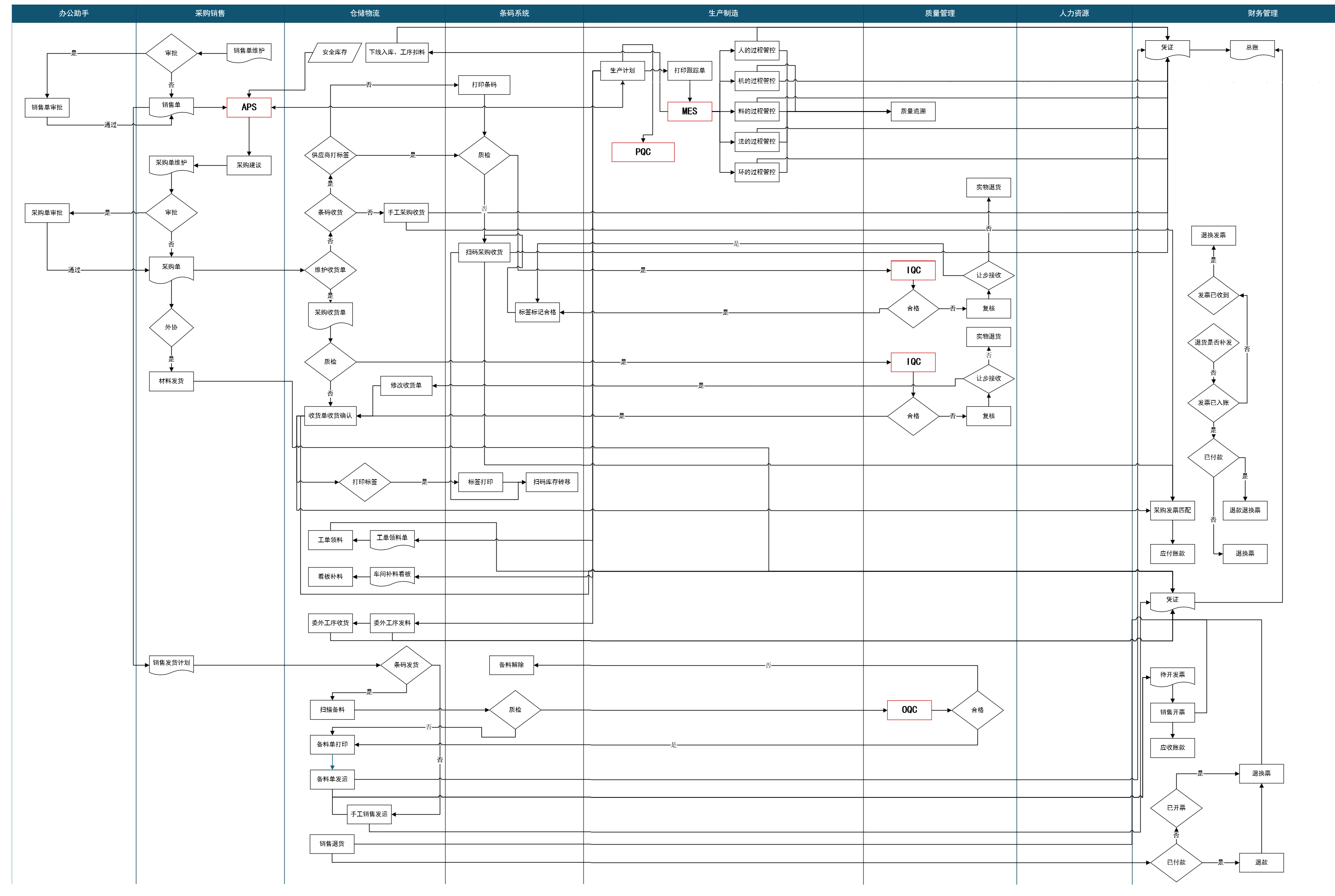1335x896 pixels.
Task: Click the 备料解除 box
Action: (511, 665)
